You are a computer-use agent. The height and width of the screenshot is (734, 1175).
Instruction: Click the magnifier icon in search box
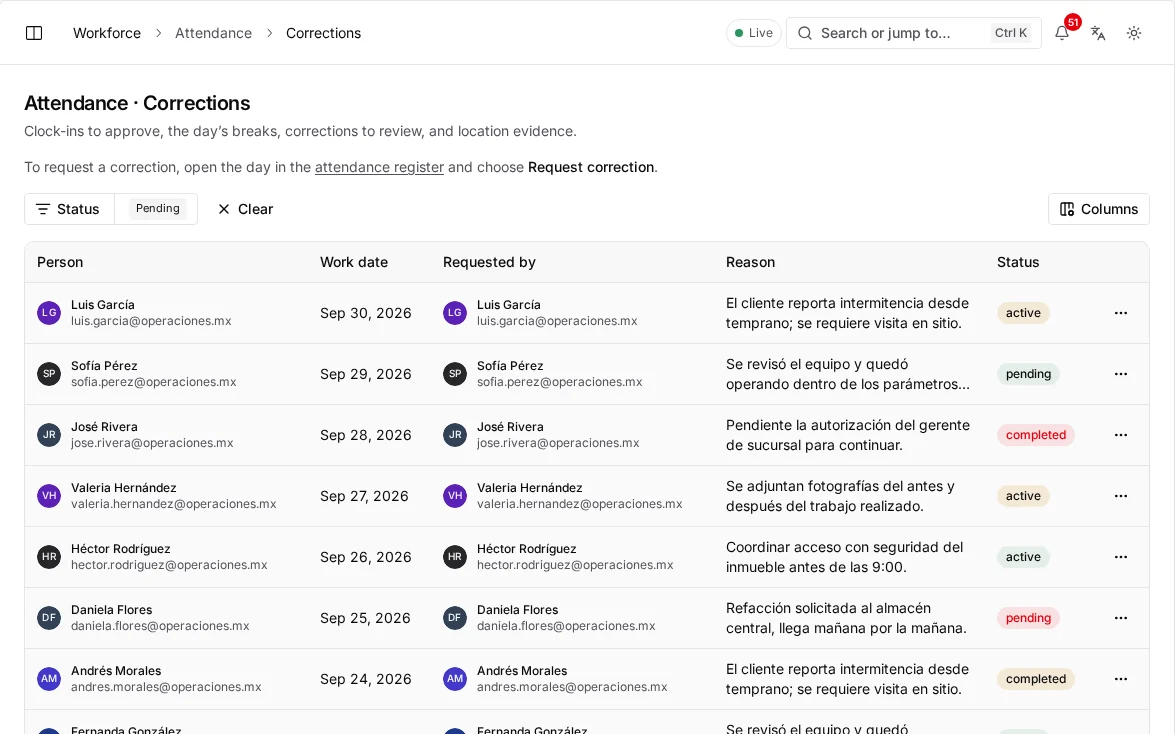pyautogui.click(x=805, y=33)
